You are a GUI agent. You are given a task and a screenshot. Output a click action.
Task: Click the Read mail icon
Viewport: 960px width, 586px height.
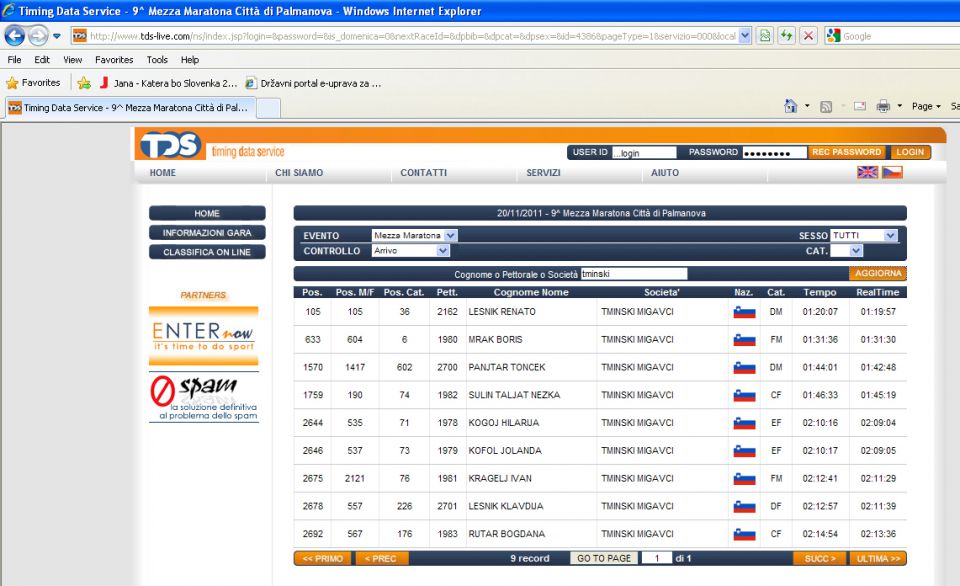[x=860, y=106]
